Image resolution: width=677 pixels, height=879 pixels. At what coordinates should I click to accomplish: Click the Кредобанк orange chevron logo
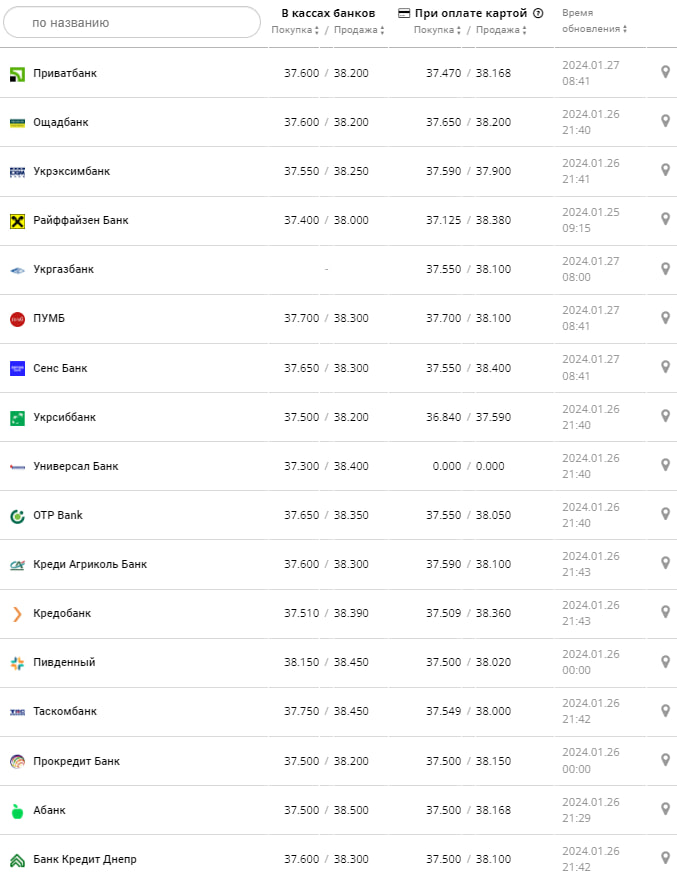17,614
